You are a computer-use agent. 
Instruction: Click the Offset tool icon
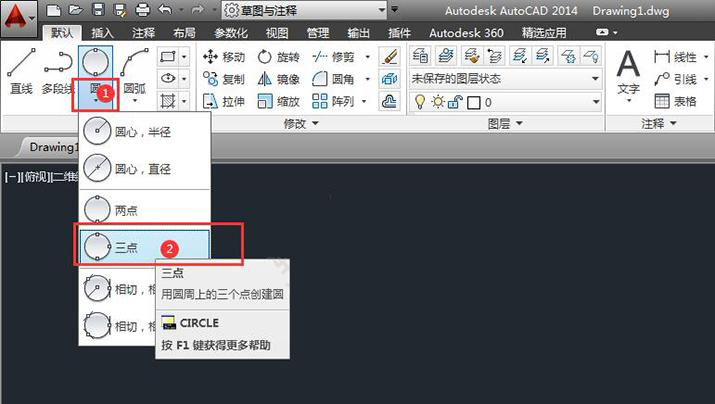tap(389, 101)
